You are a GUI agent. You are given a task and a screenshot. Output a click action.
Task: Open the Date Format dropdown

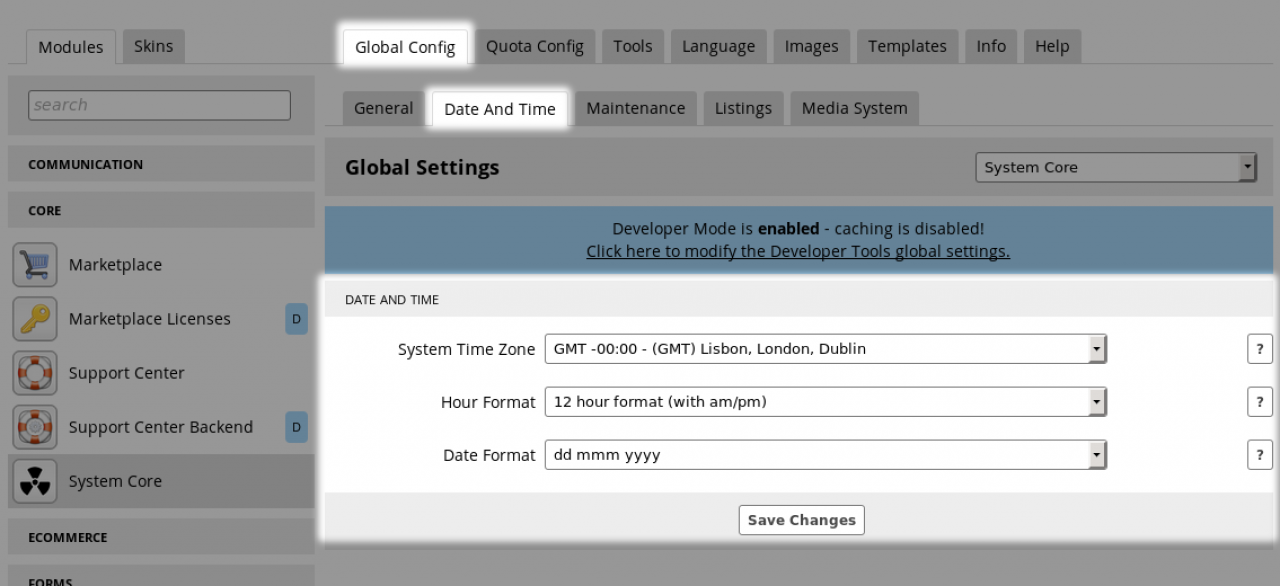coord(825,455)
